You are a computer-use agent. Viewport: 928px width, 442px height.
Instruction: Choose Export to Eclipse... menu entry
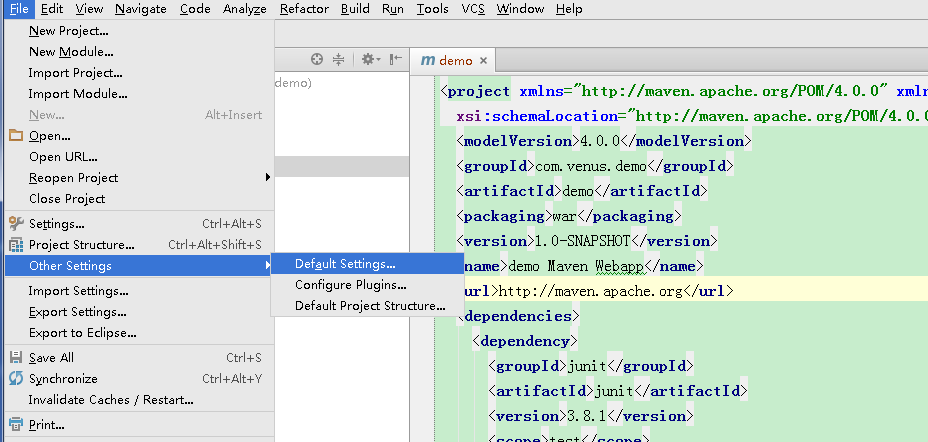coord(140,333)
